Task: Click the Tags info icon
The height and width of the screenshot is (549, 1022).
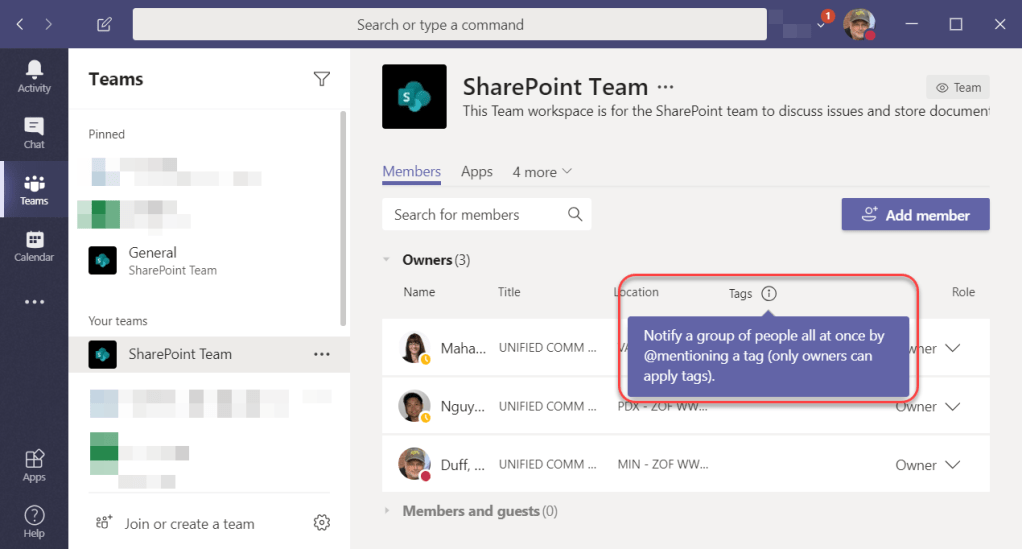Action: (769, 293)
